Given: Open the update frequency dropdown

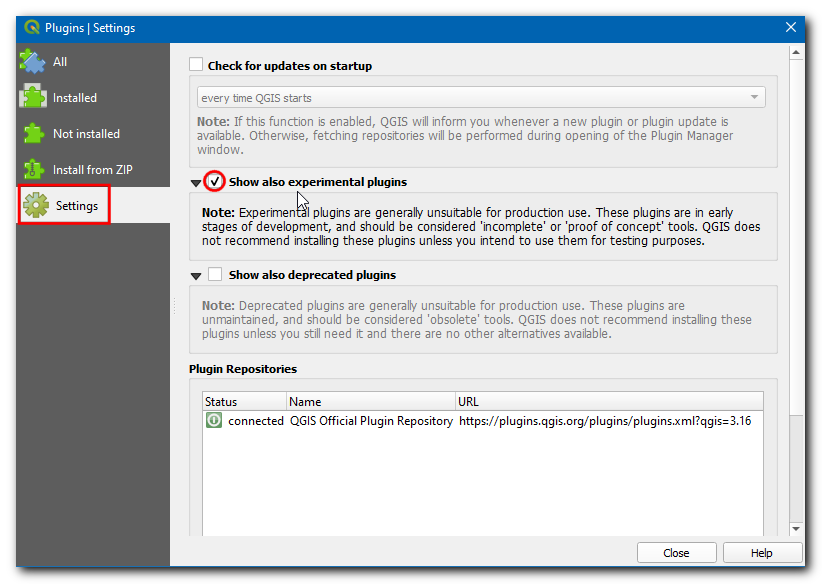Looking at the screenshot, I should 482,98.
